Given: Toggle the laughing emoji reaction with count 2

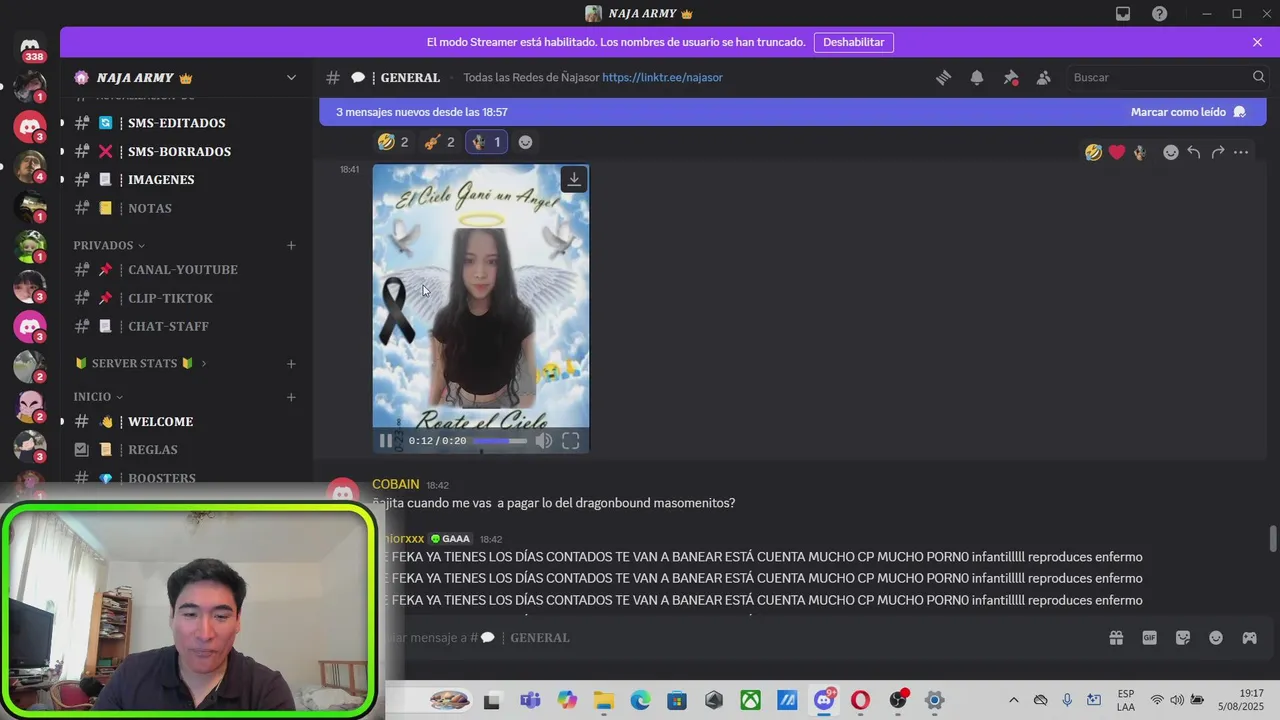Looking at the screenshot, I should 393,142.
